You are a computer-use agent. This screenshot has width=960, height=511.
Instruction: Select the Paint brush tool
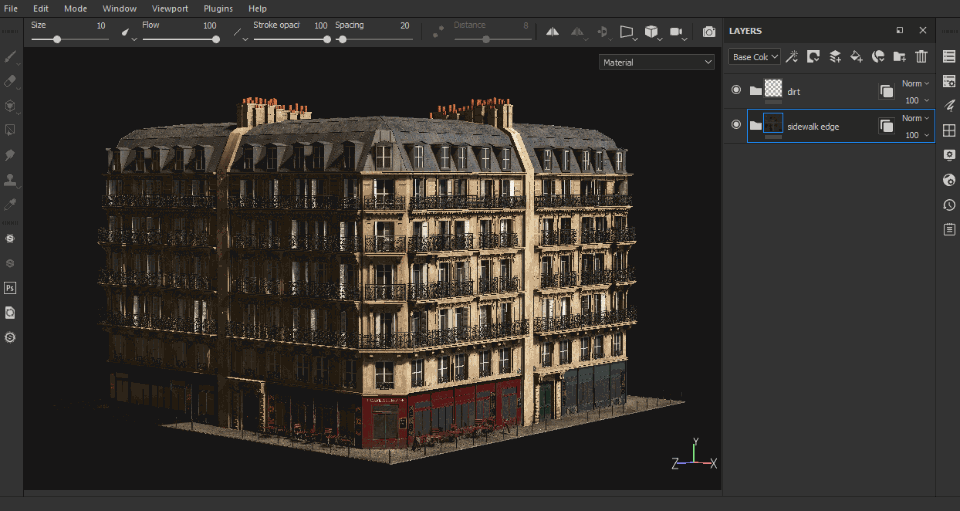pyautogui.click(x=10, y=58)
